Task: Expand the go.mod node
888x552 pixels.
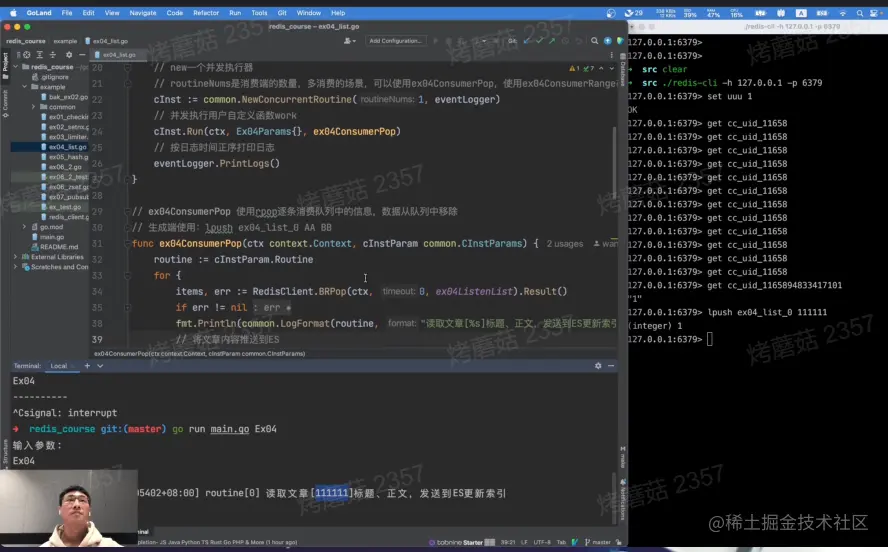Action: pos(24,226)
